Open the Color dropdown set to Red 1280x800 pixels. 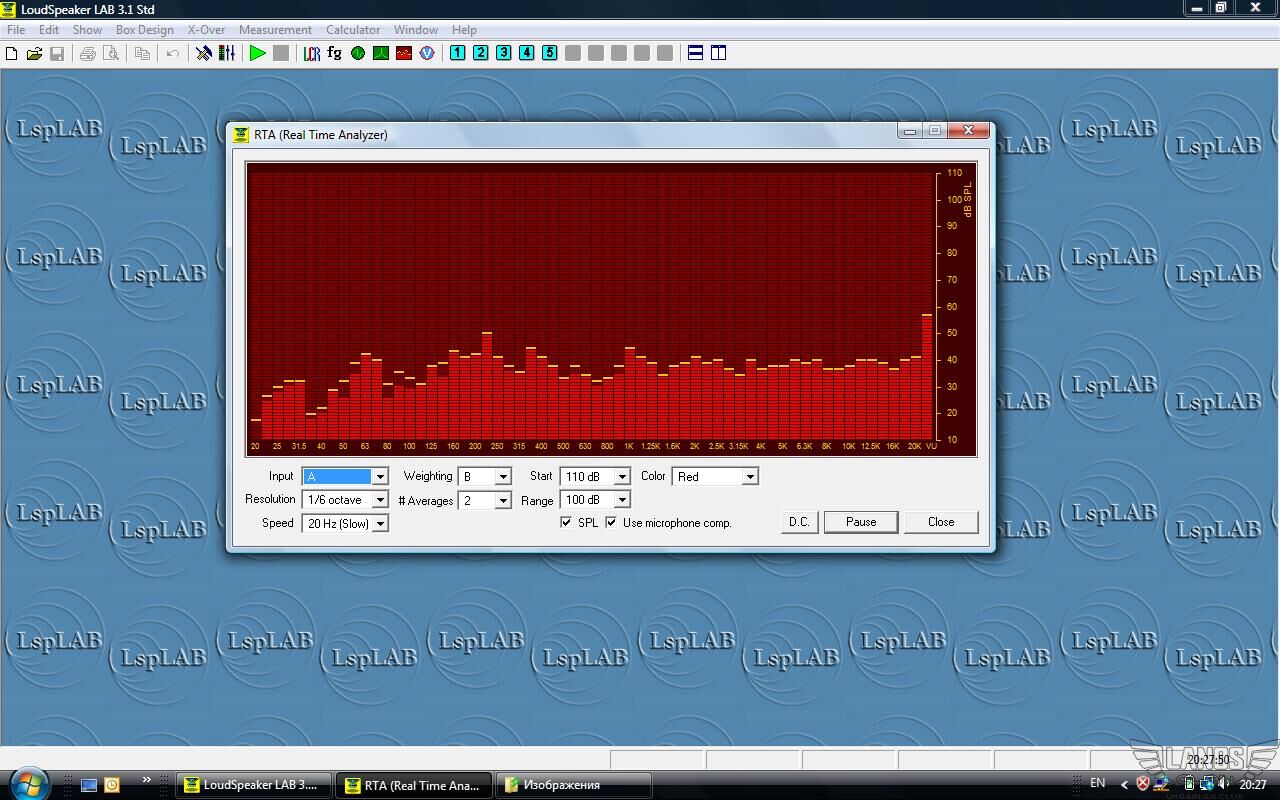749,477
